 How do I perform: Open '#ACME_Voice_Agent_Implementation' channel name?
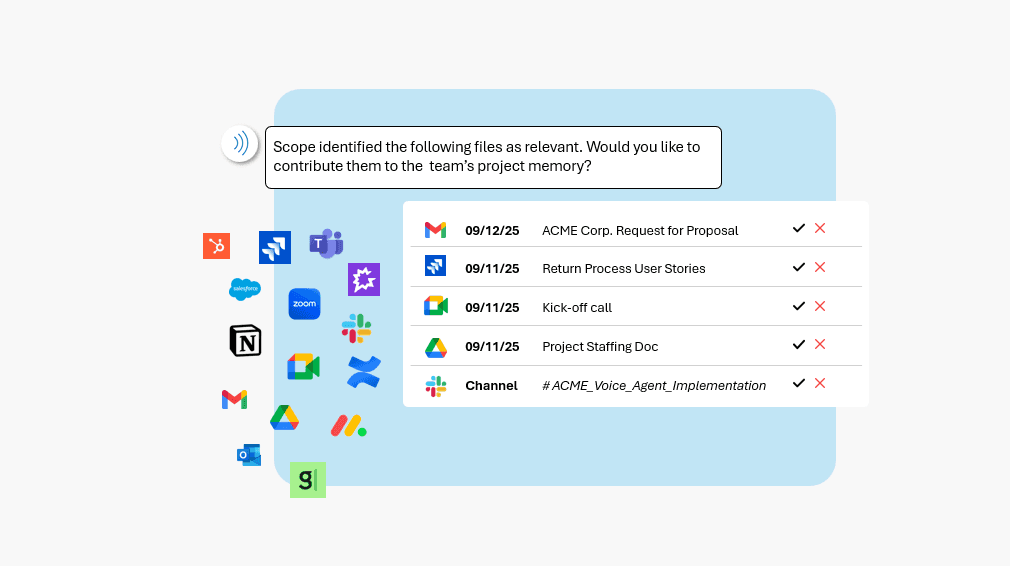(x=654, y=386)
